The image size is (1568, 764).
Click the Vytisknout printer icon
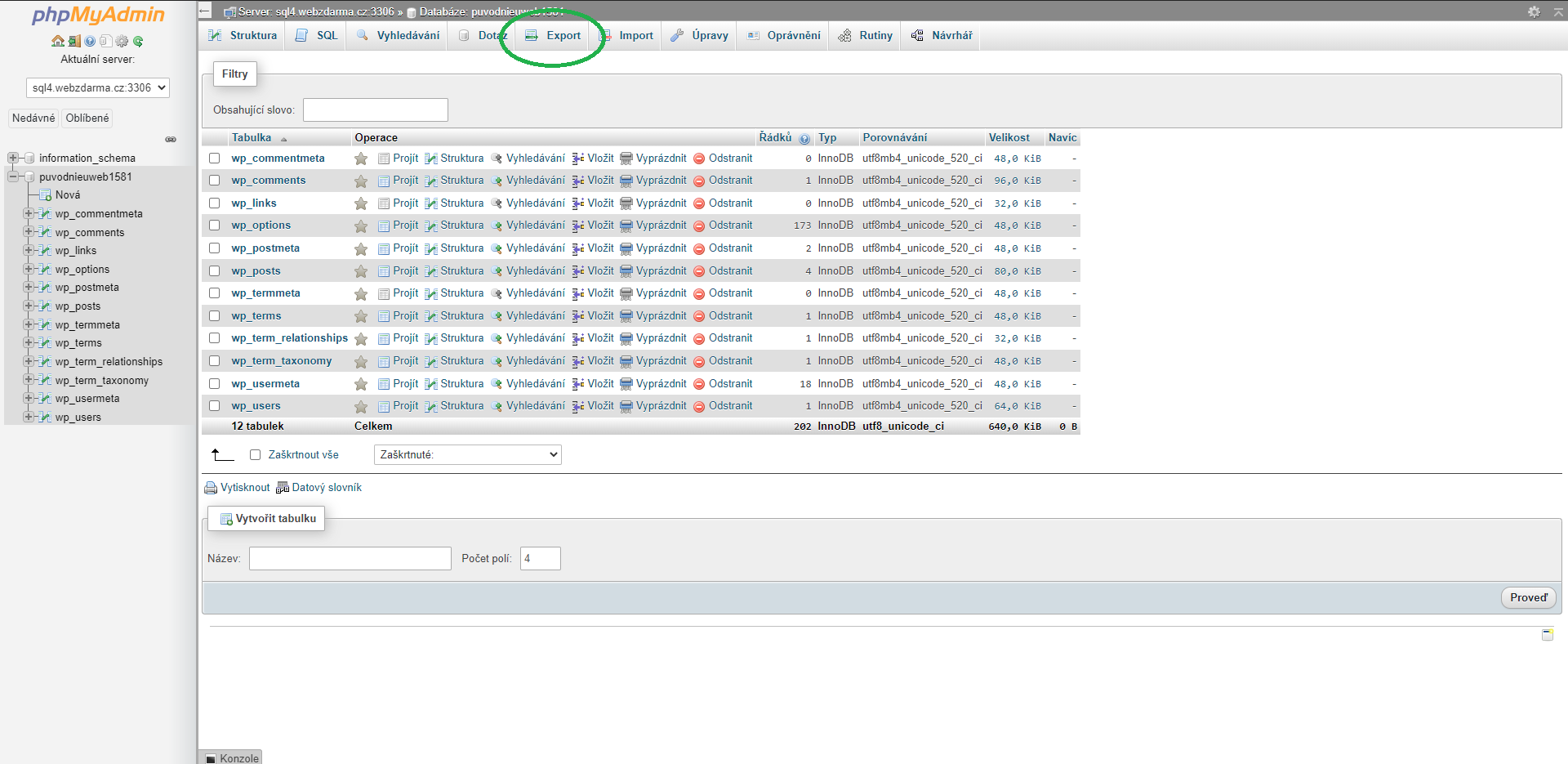tap(211, 488)
